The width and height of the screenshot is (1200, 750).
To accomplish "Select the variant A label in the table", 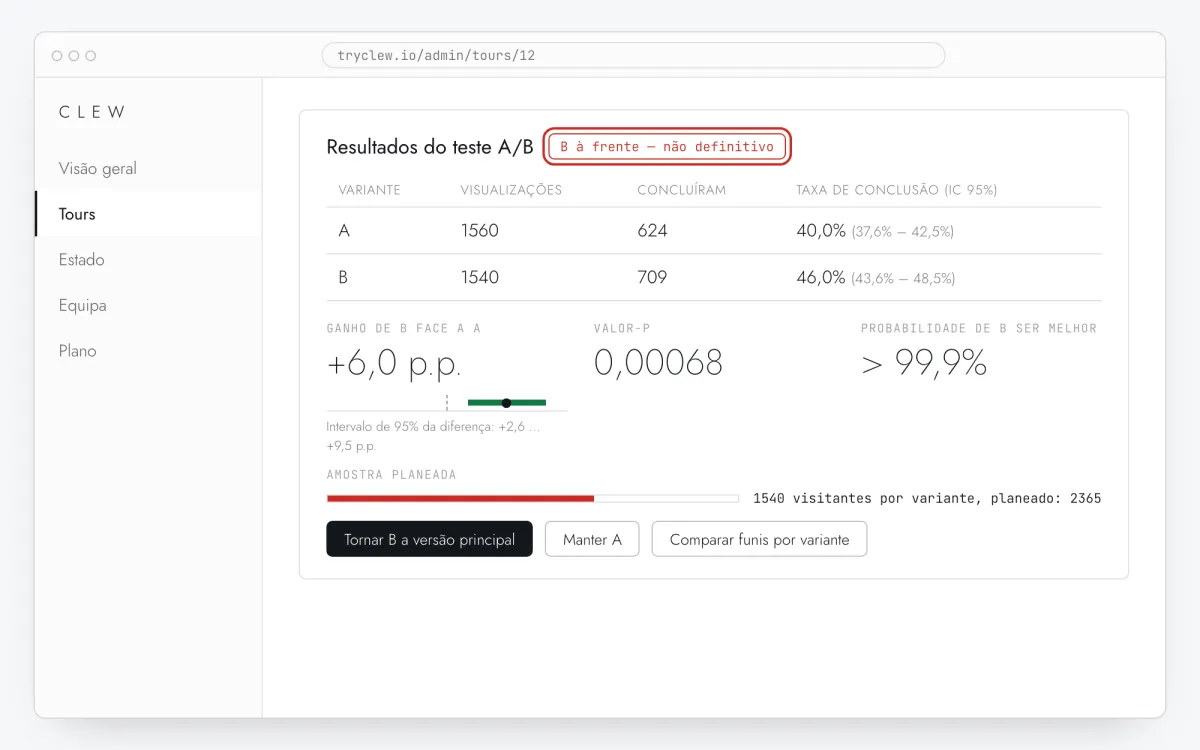I will [x=344, y=231].
